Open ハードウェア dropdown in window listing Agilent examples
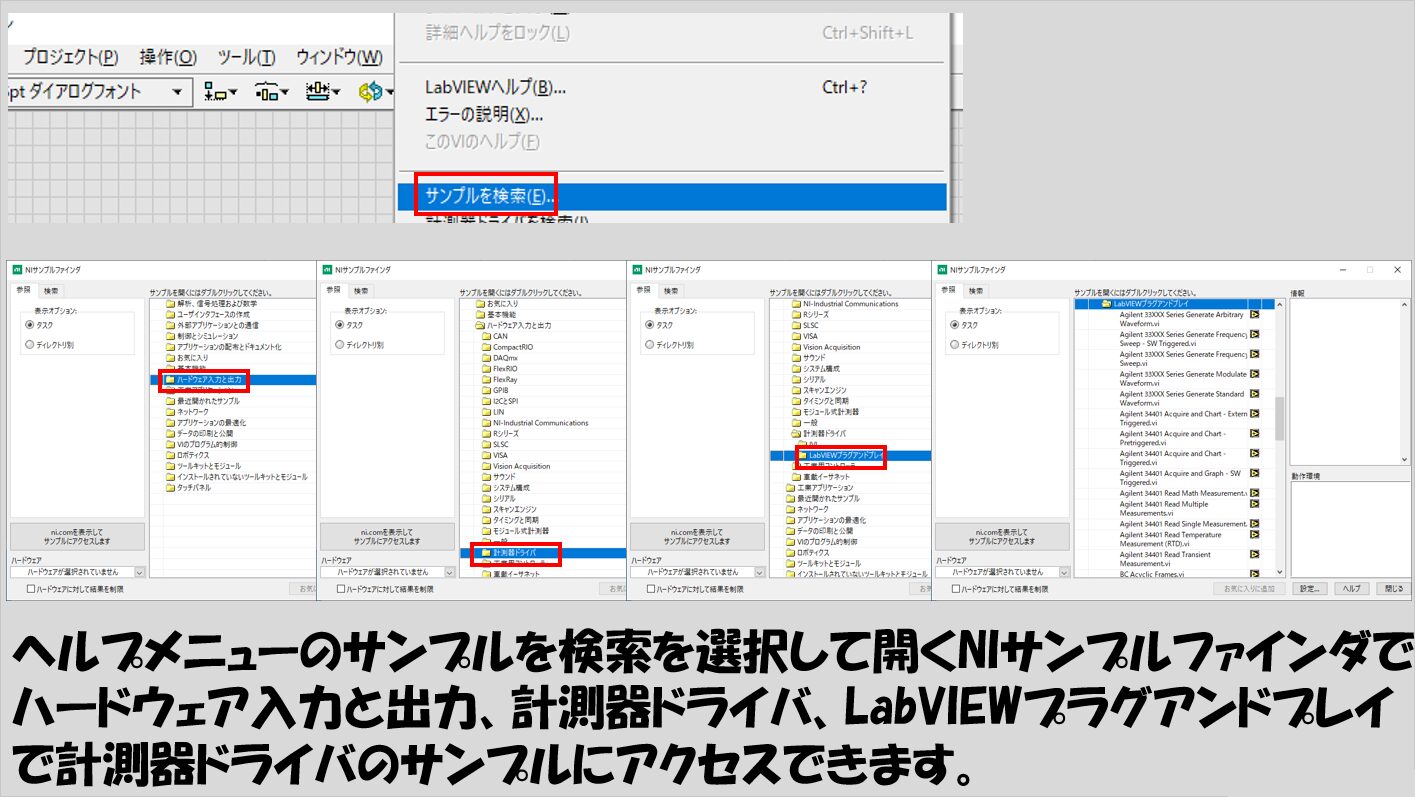 tap(1001, 572)
